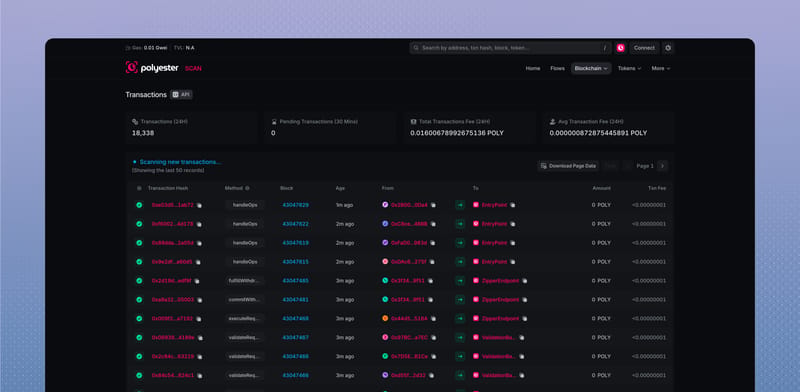The width and height of the screenshot is (800, 392).
Task: Copy From address in block 43047468 row
Action: (433, 318)
